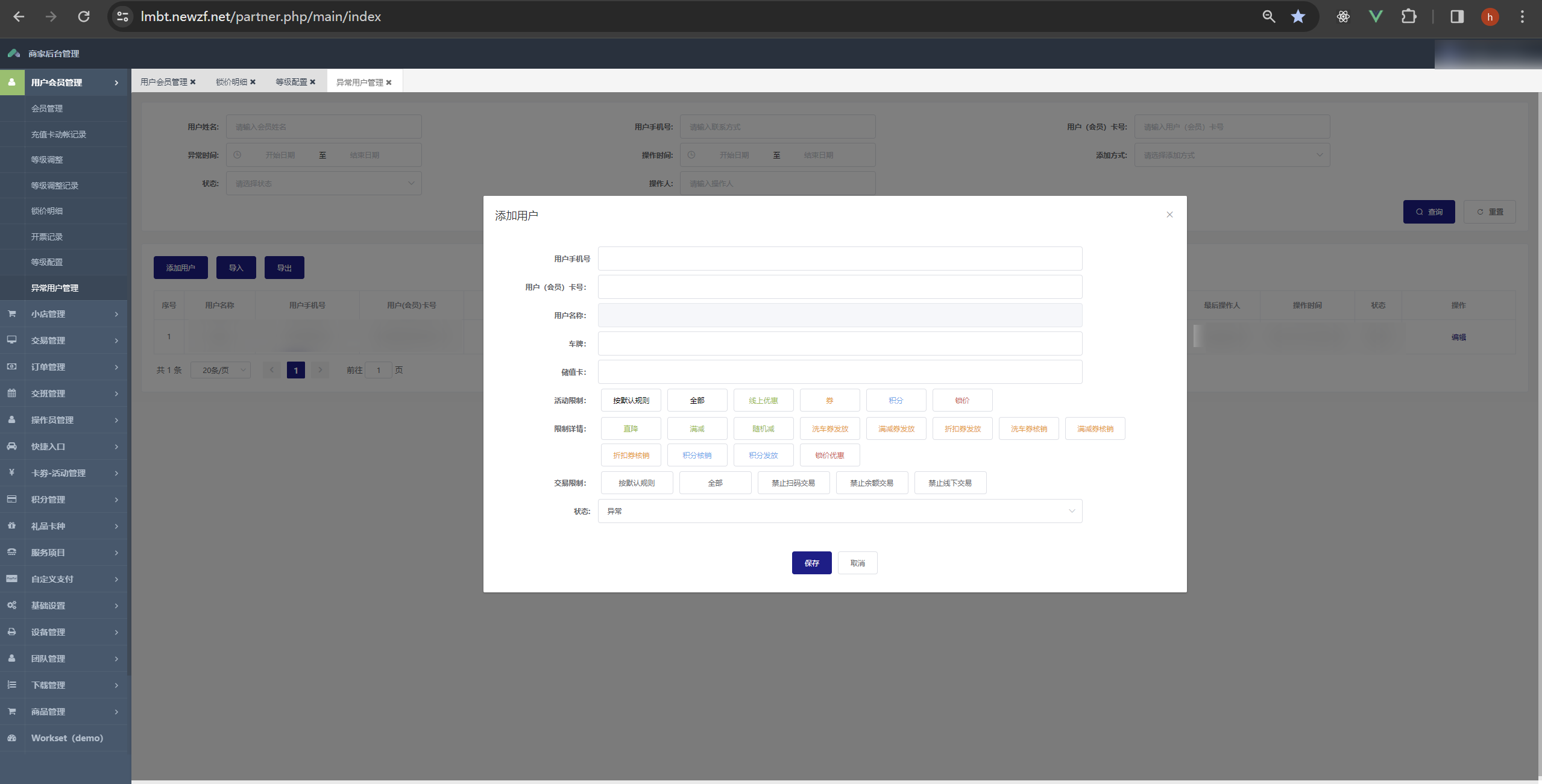The width and height of the screenshot is (1542, 784).
Task: Open the 状态 filter dropdown in search form
Action: (324, 183)
